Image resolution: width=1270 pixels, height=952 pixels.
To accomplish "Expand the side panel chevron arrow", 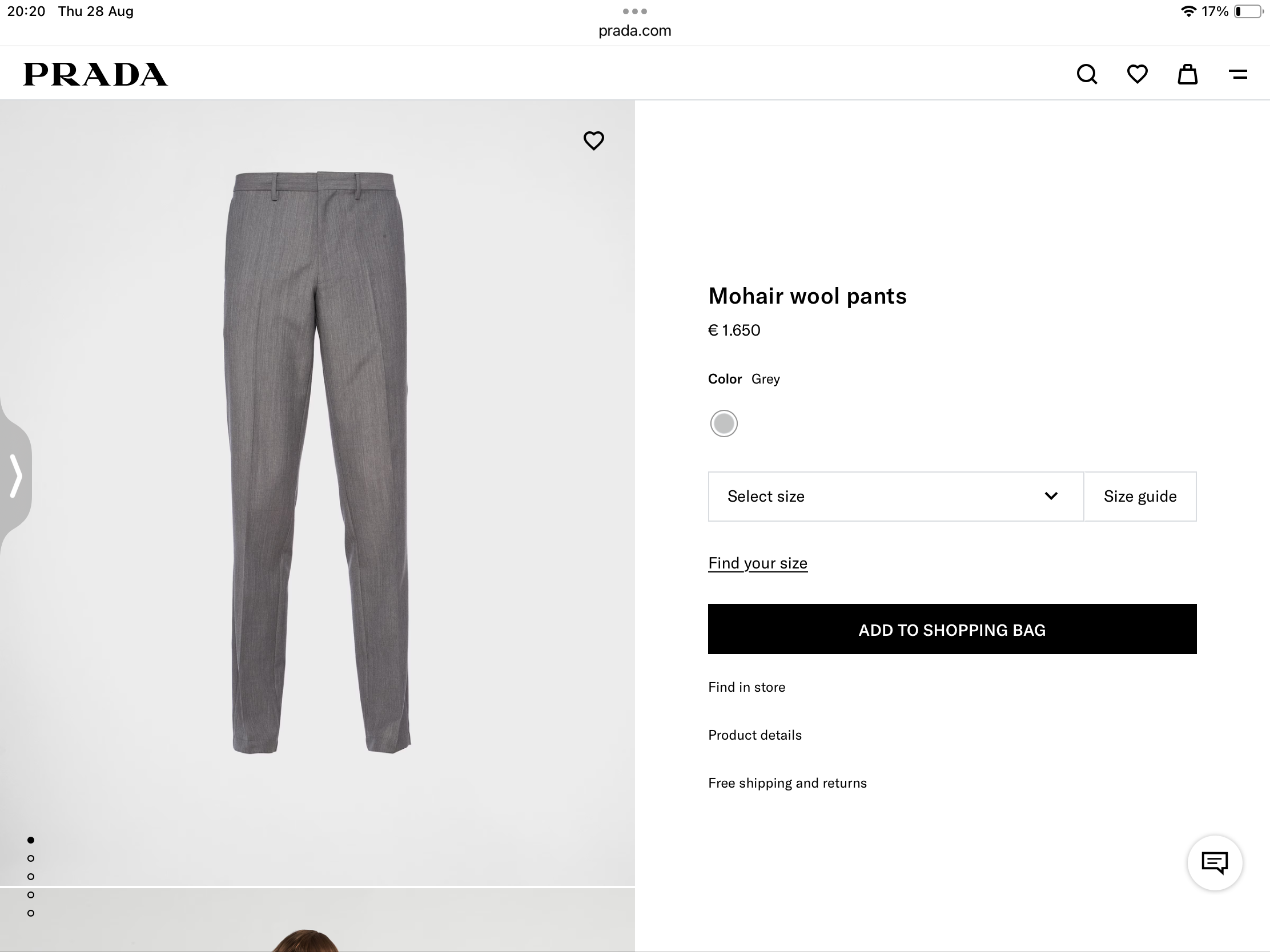I will (15, 477).
